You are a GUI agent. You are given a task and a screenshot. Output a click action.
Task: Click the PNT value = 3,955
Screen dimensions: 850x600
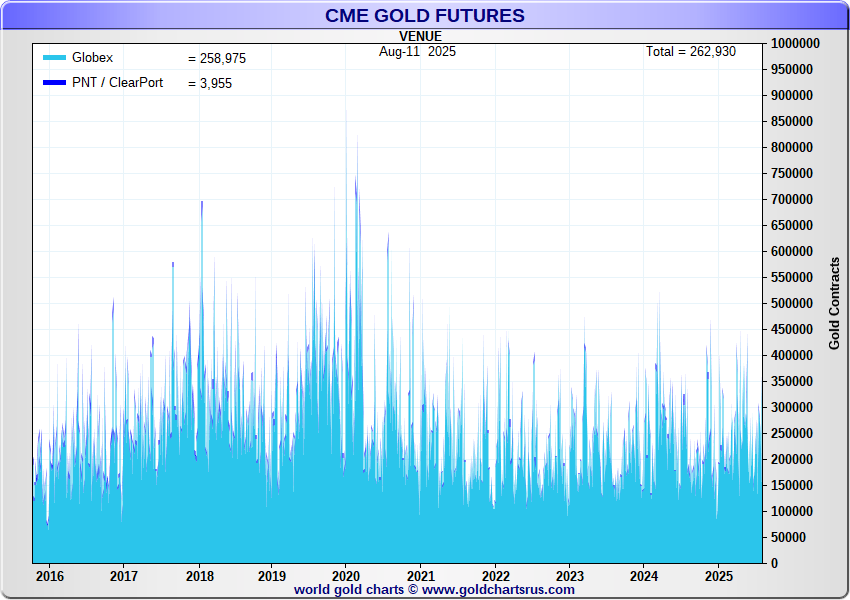coord(210,83)
